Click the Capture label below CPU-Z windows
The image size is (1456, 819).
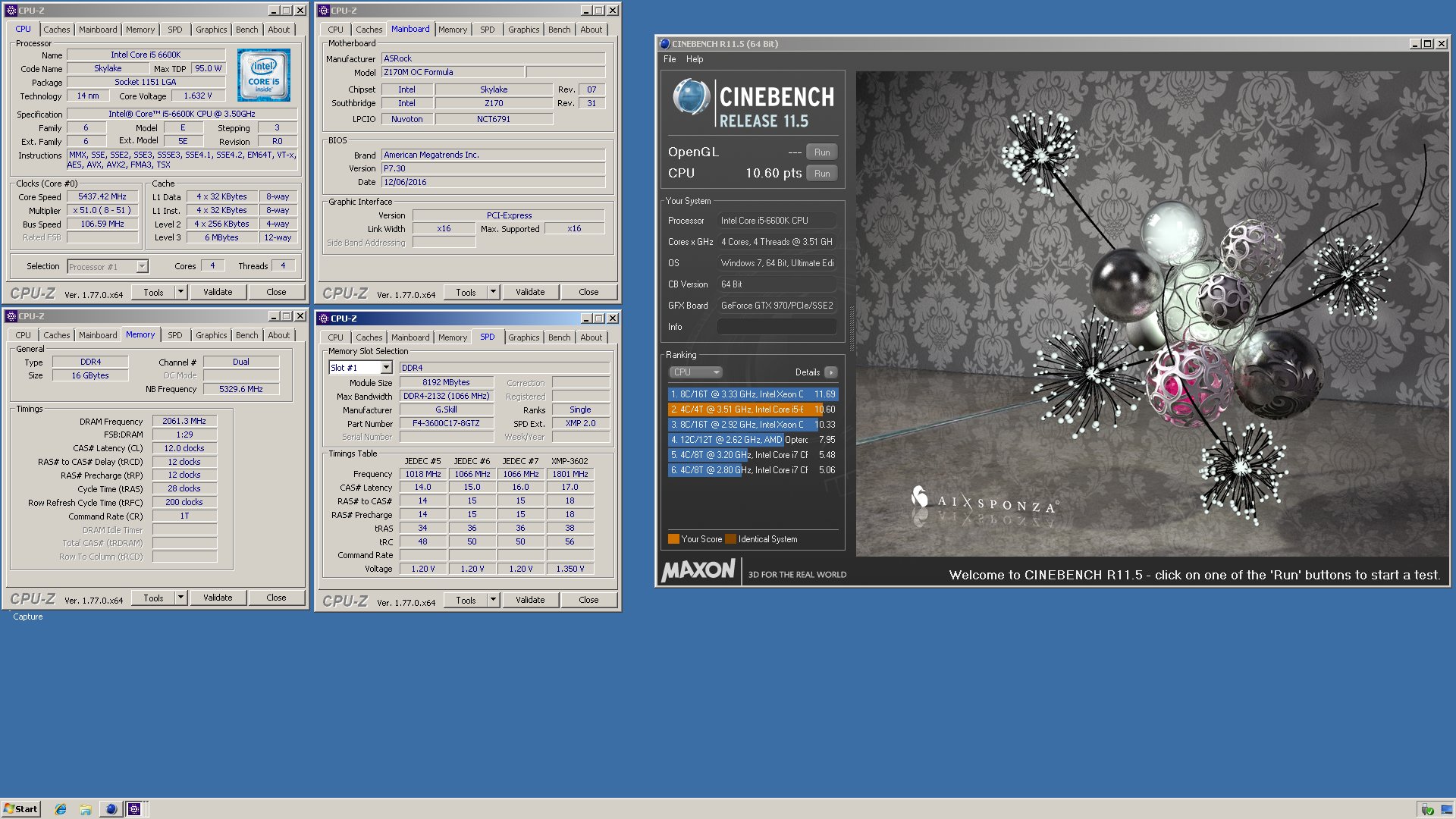click(x=28, y=617)
